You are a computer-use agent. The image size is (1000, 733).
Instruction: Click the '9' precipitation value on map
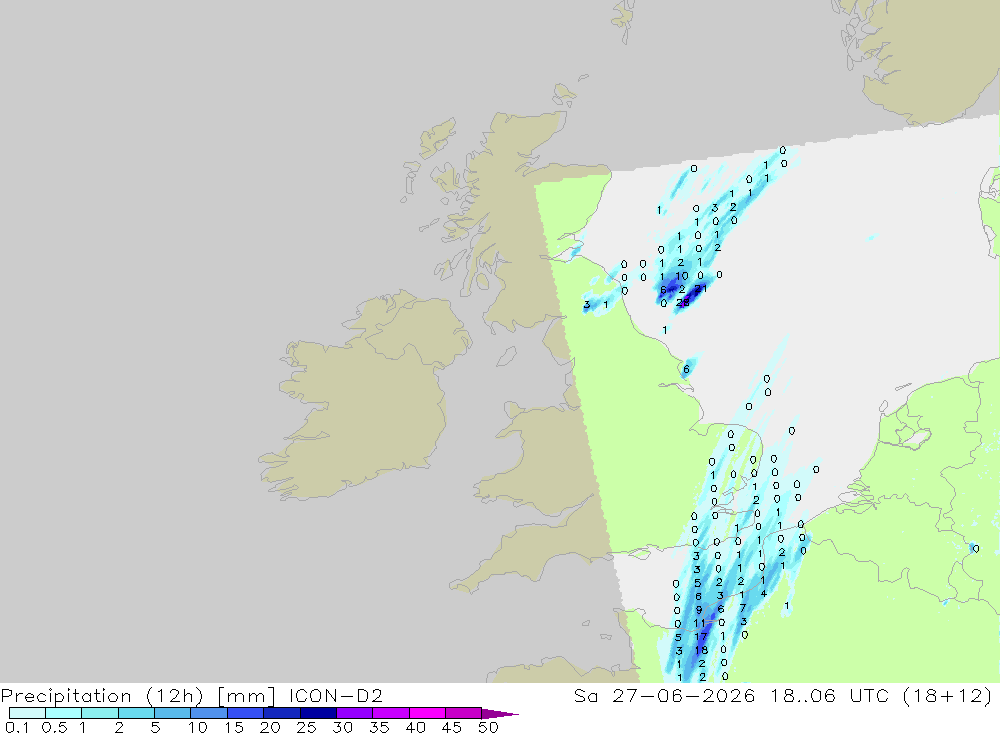(698, 610)
